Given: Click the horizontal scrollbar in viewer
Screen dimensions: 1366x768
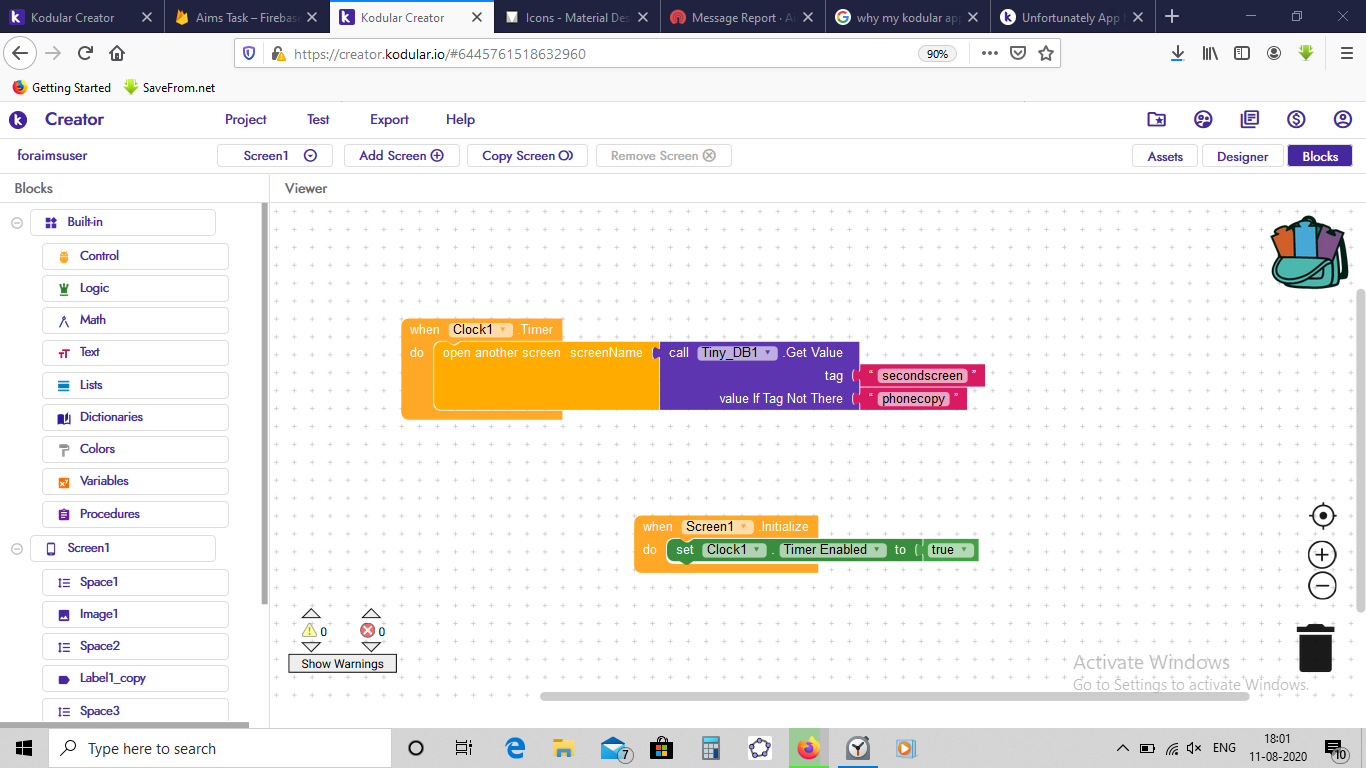Looking at the screenshot, I should 895,696.
